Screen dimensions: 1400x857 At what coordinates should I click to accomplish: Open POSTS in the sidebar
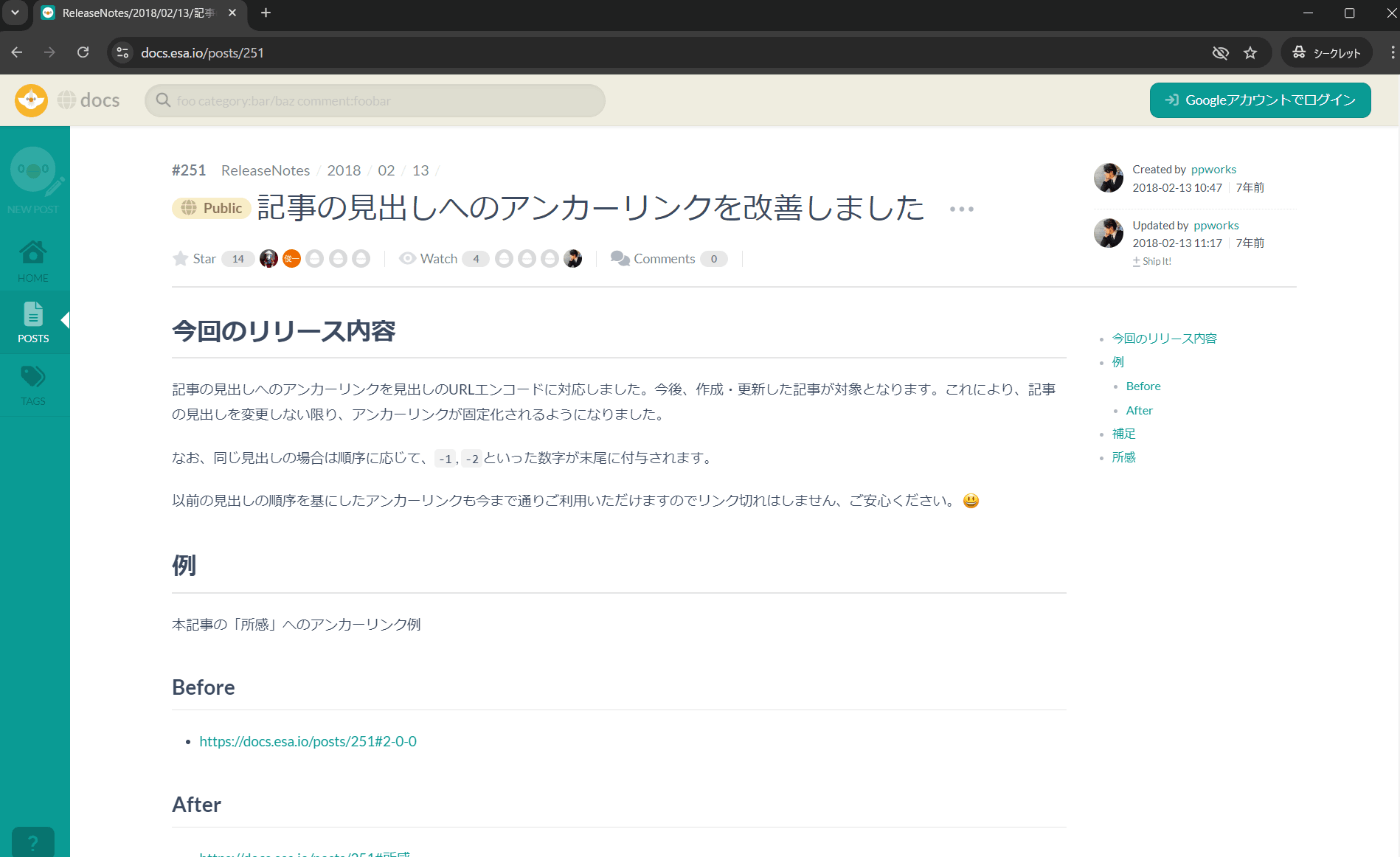point(32,322)
